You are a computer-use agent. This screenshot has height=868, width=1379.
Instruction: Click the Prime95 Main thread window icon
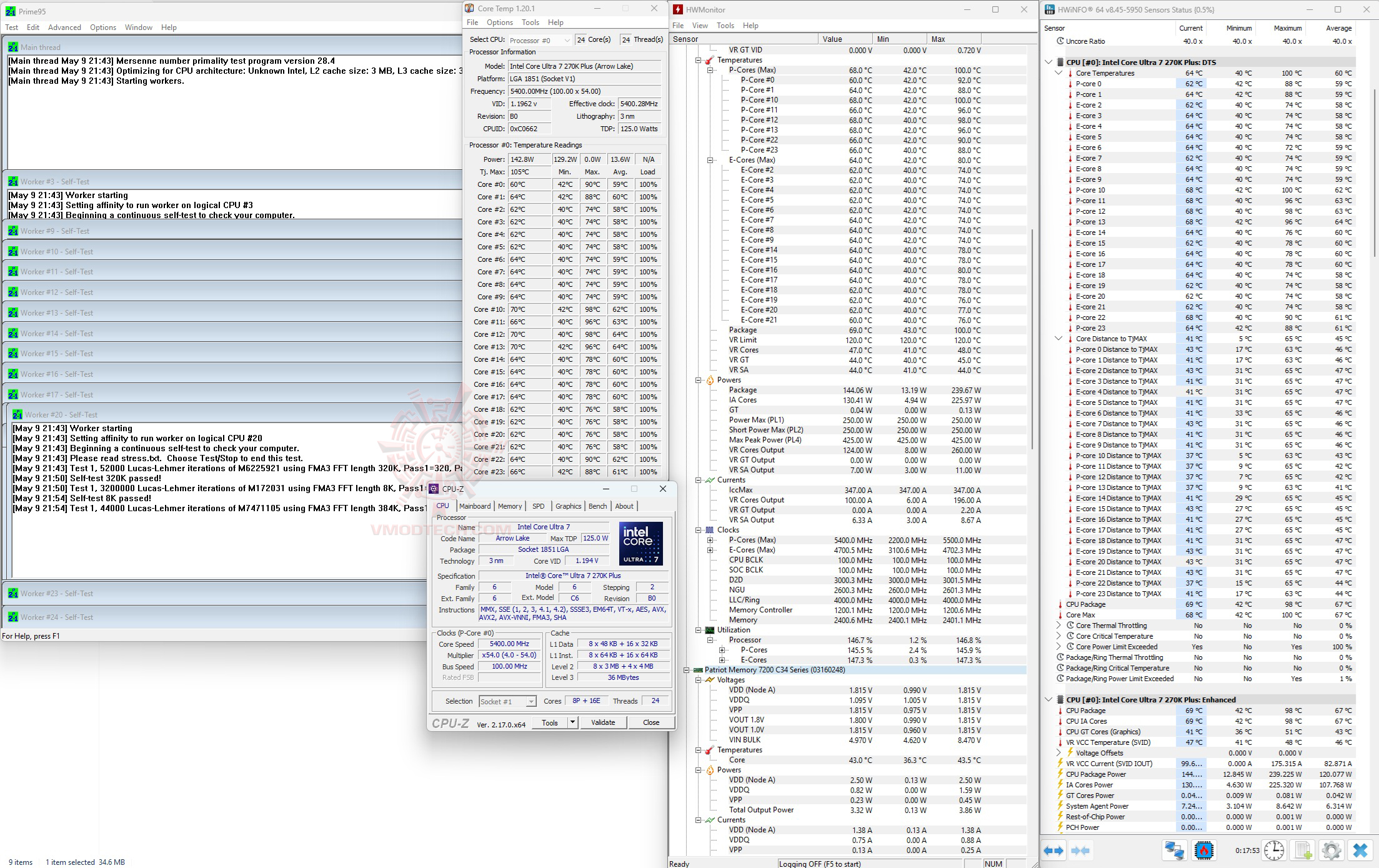pyautogui.click(x=13, y=47)
